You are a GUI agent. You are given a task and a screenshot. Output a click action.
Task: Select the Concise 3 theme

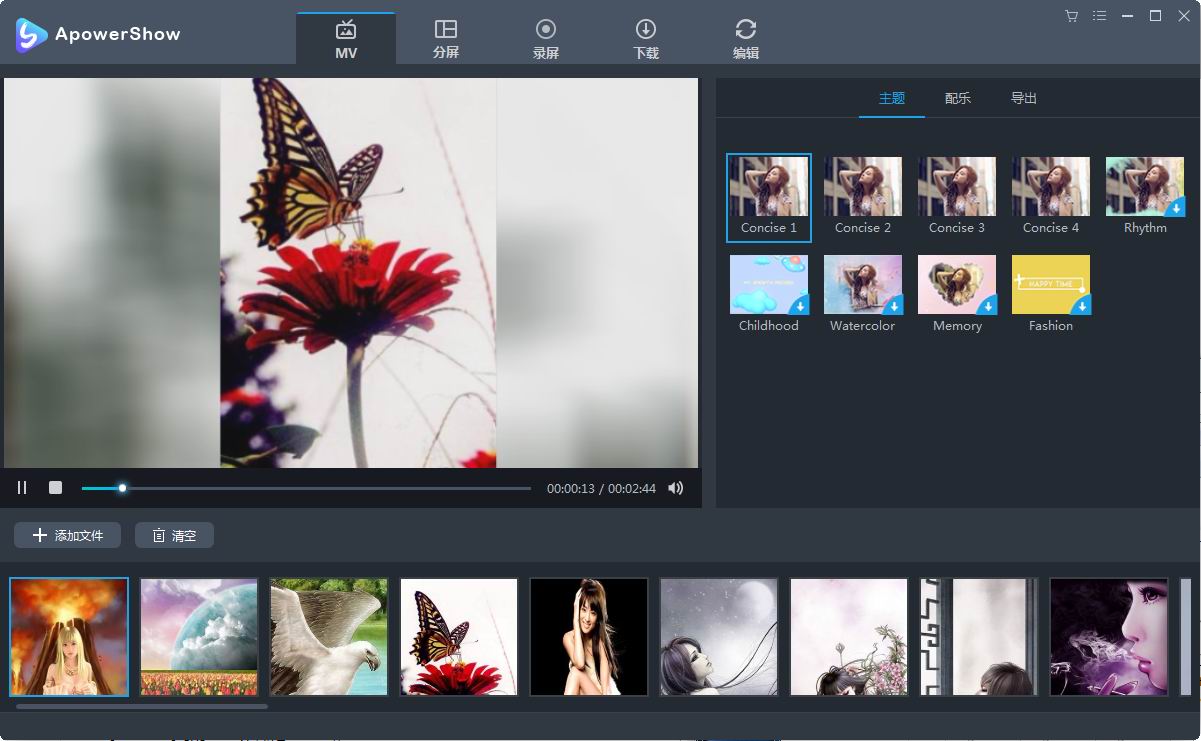click(957, 186)
